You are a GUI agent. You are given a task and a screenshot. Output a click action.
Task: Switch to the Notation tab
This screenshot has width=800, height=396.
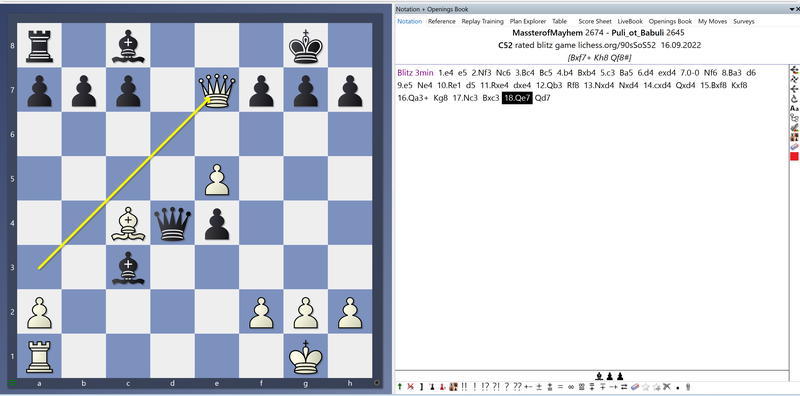point(410,21)
